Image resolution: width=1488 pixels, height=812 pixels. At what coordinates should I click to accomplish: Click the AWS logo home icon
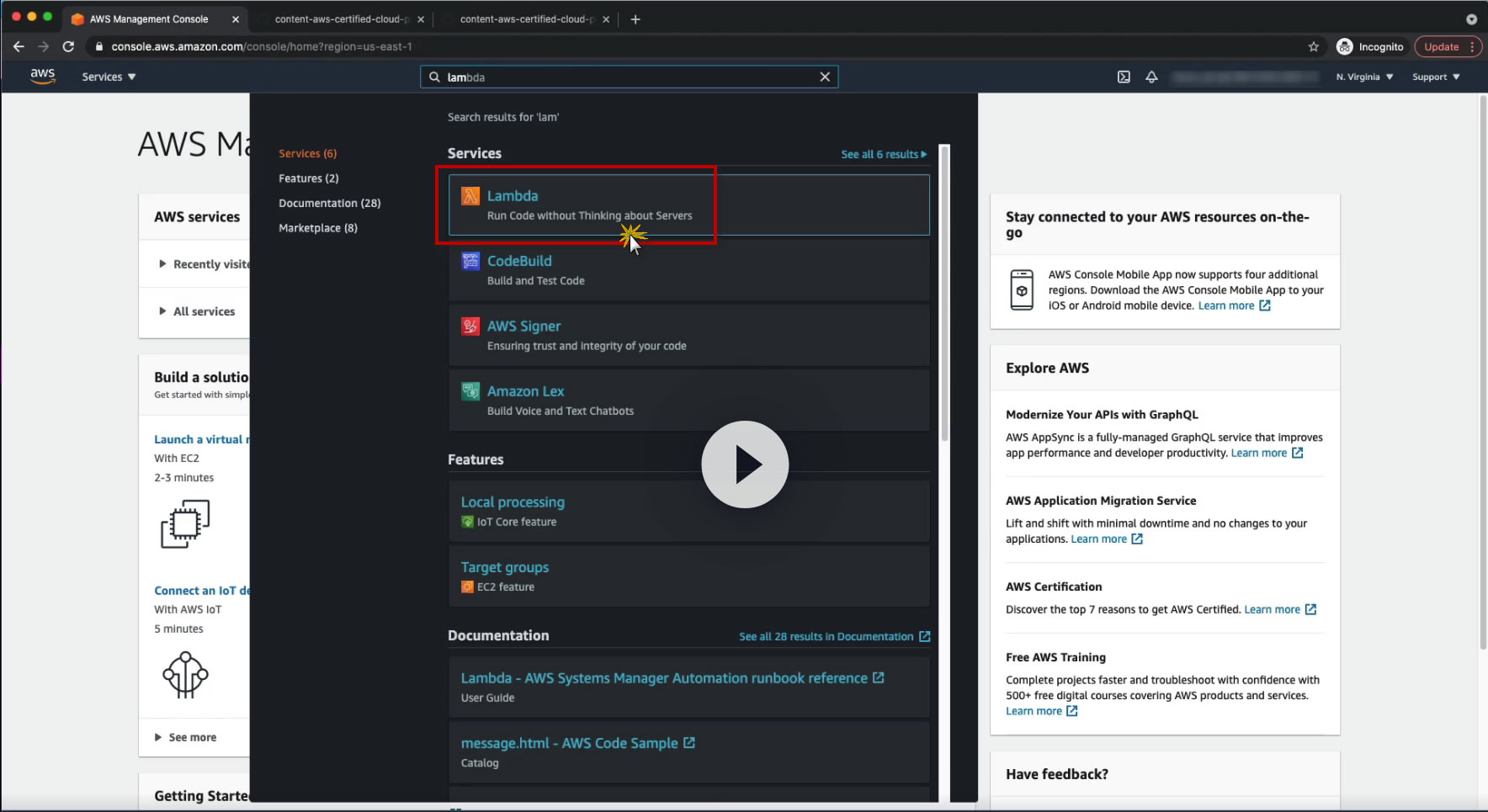43,76
